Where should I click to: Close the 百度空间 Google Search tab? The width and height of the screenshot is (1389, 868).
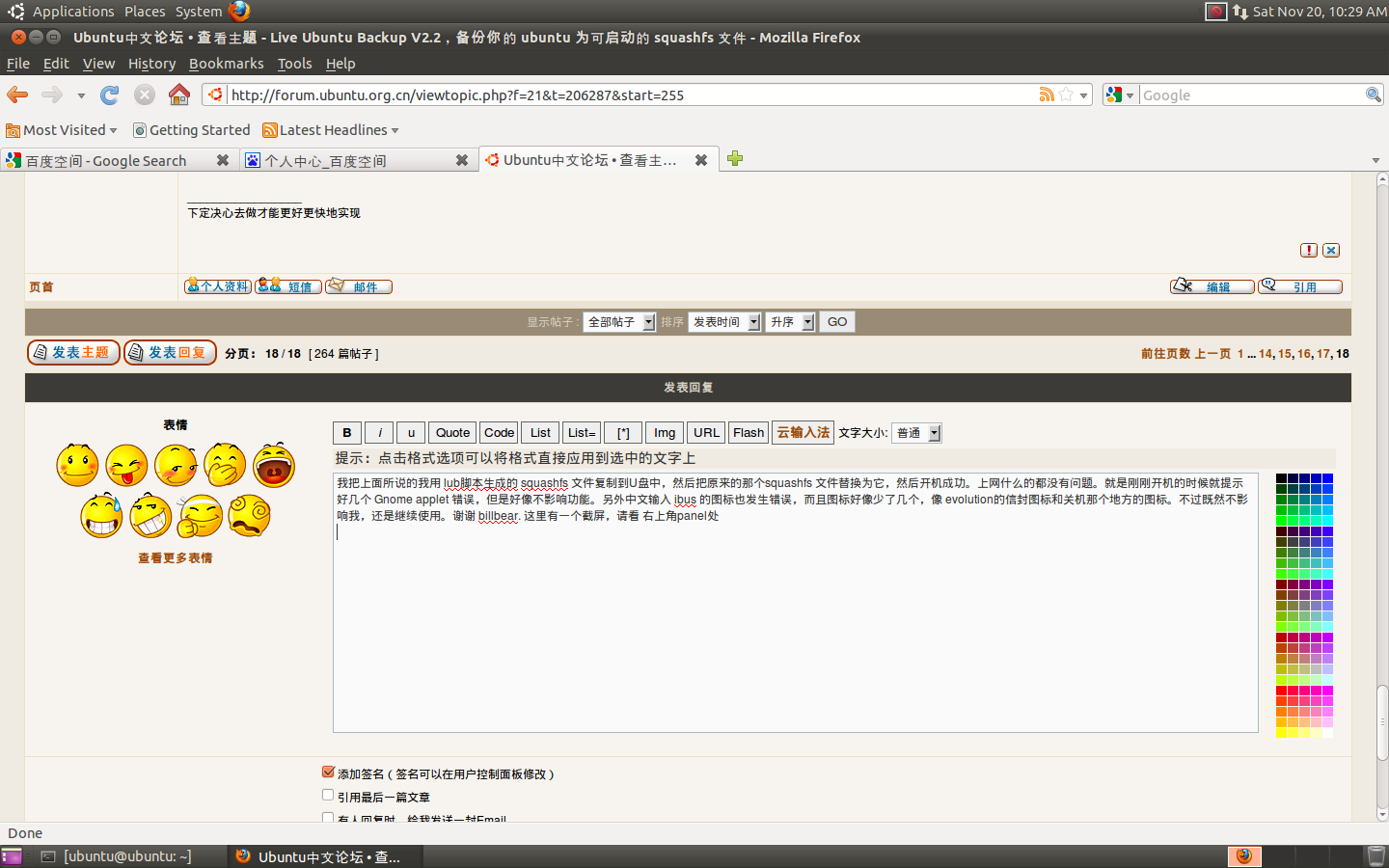click(x=223, y=160)
